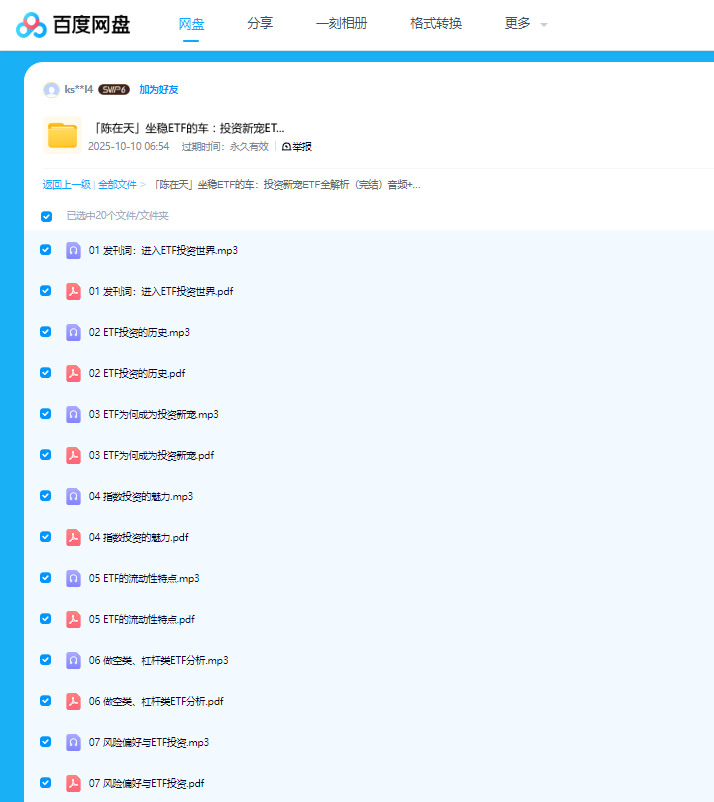The height and width of the screenshot is (802, 714).
Task: Open file 01 发刊词：进入ETF投资世界.mp3
Action: (x=163, y=251)
